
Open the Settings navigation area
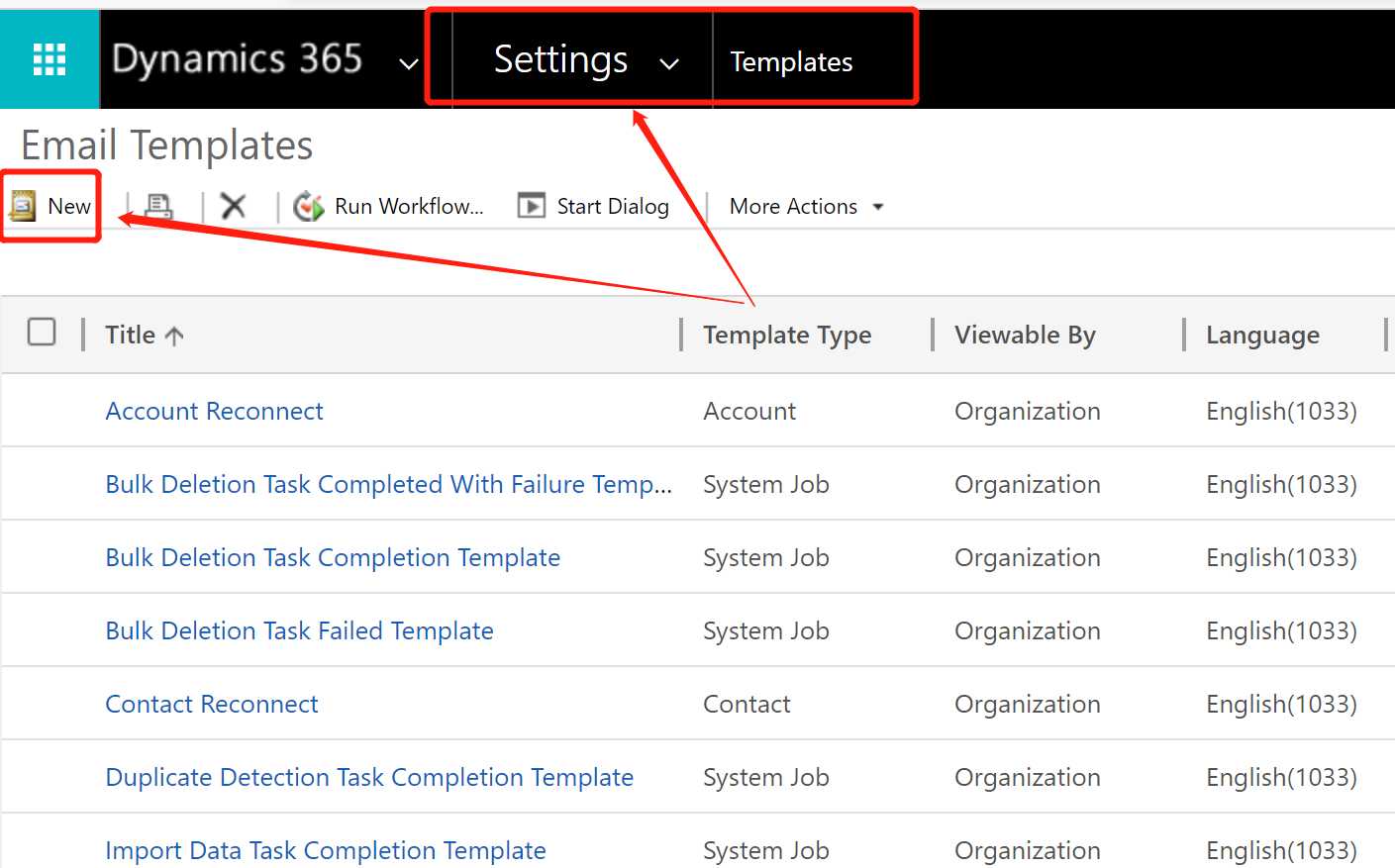pos(560,59)
